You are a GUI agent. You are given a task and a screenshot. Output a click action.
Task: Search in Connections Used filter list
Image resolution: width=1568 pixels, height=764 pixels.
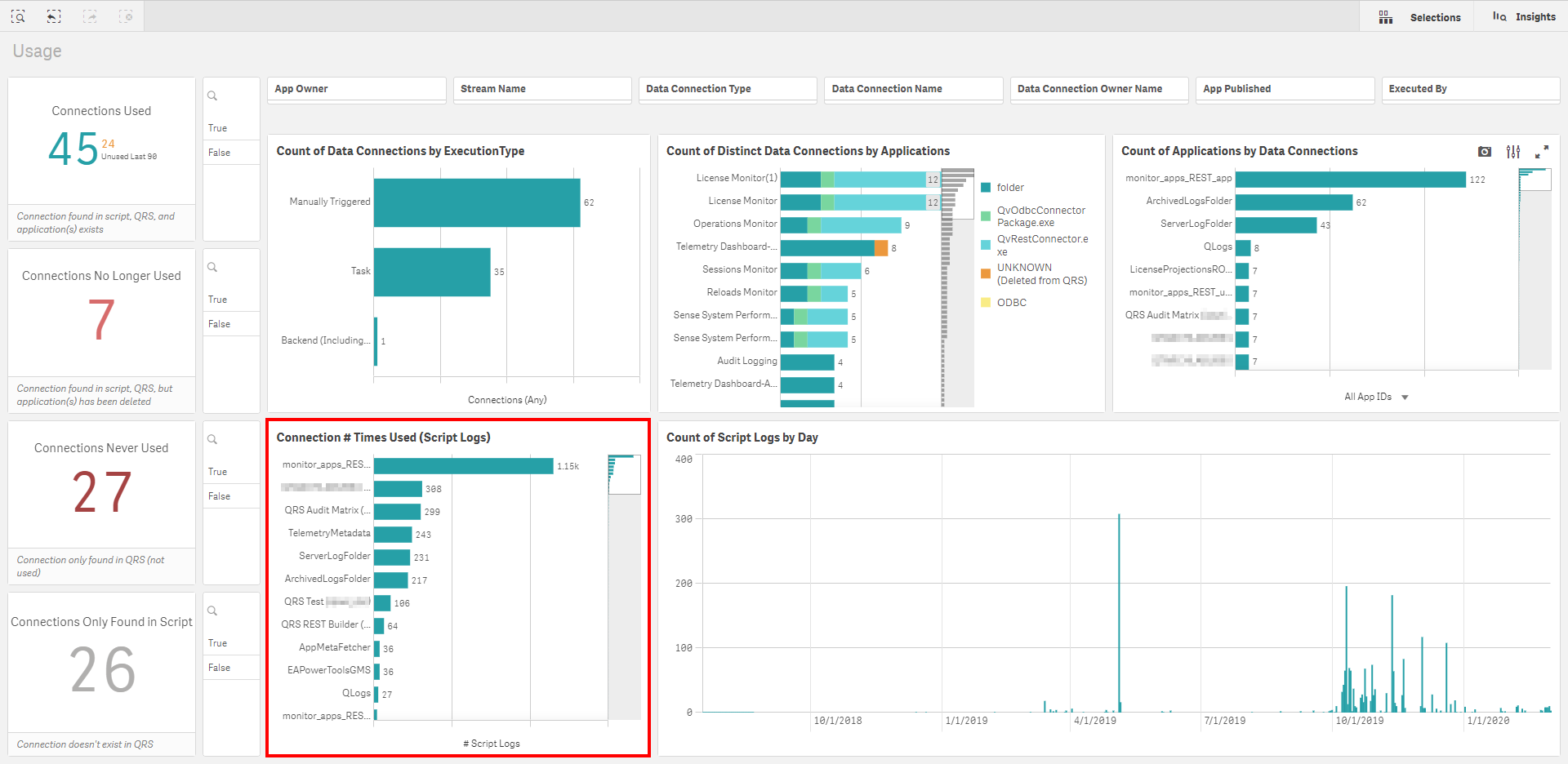point(212,96)
